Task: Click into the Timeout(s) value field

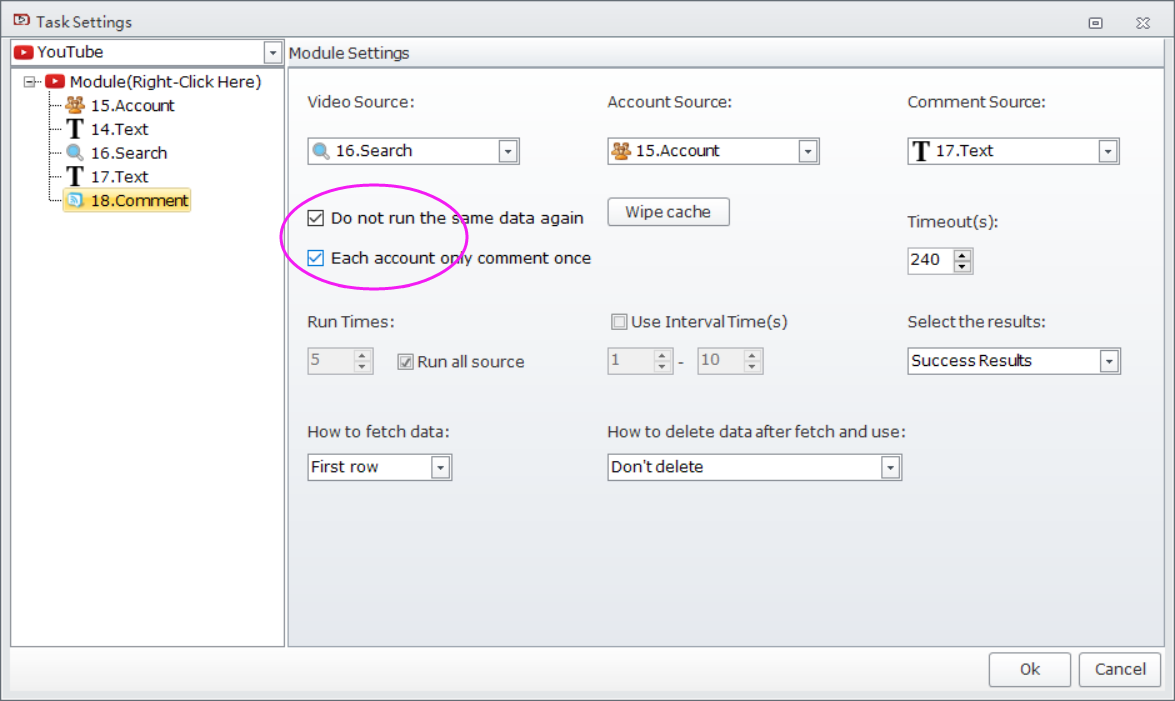Action: click(929, 260)
